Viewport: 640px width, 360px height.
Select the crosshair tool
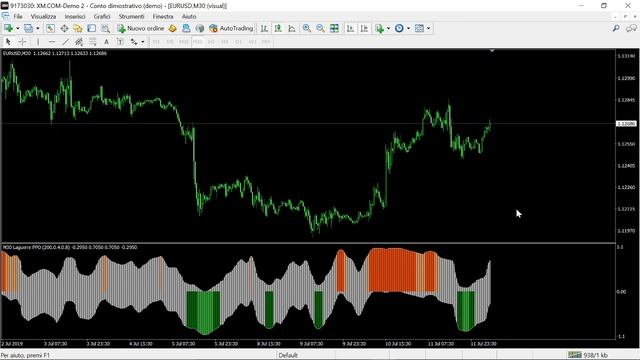point(22,42)
